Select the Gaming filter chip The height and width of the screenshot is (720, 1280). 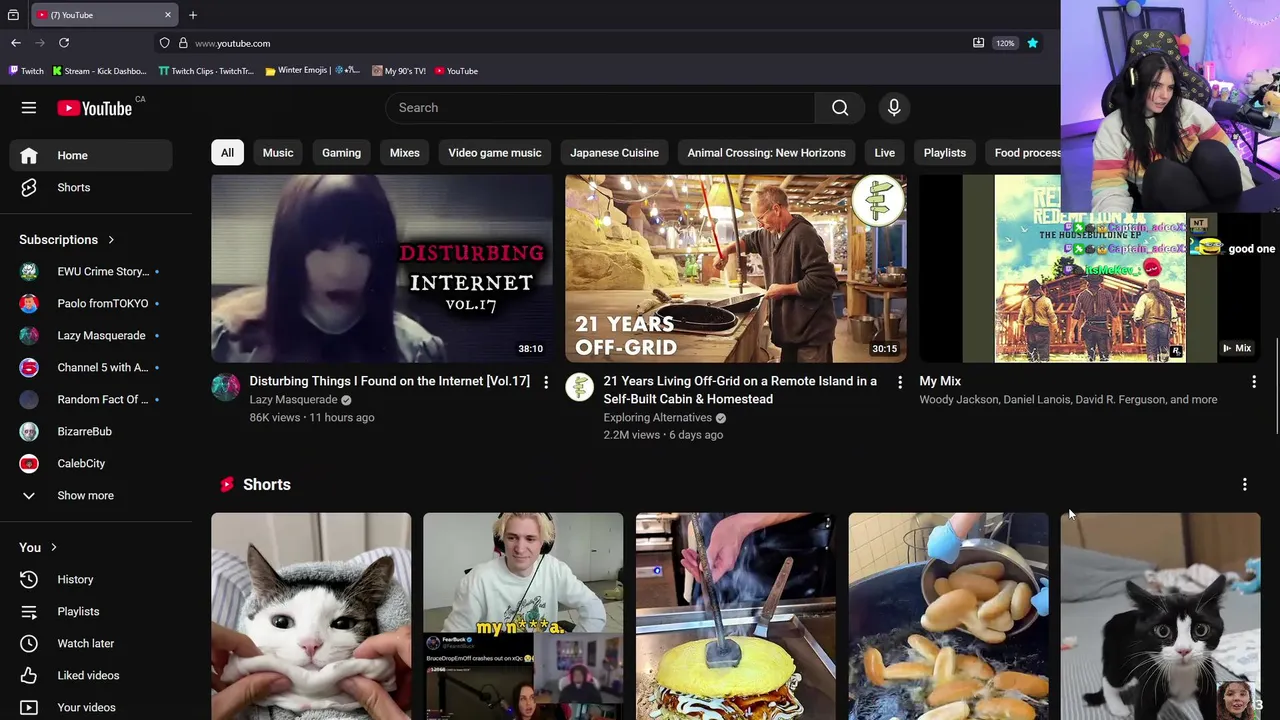[x=341, y=153]
